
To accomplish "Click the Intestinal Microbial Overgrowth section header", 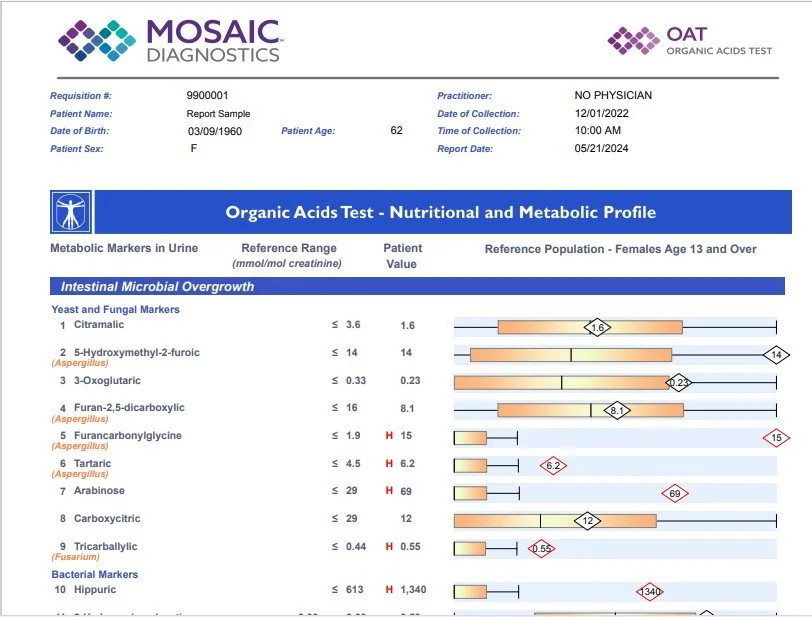I will pyautogui.click(x=417, y=286).
